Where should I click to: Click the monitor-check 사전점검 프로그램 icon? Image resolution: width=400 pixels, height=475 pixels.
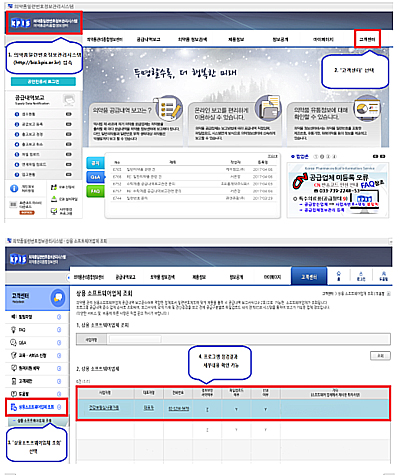tap(54, 211)
